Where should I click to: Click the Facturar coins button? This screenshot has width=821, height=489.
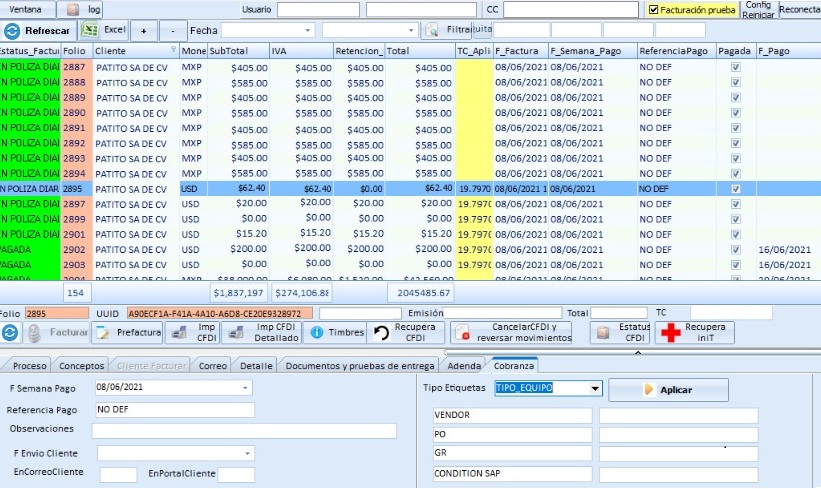coord(57,332)
